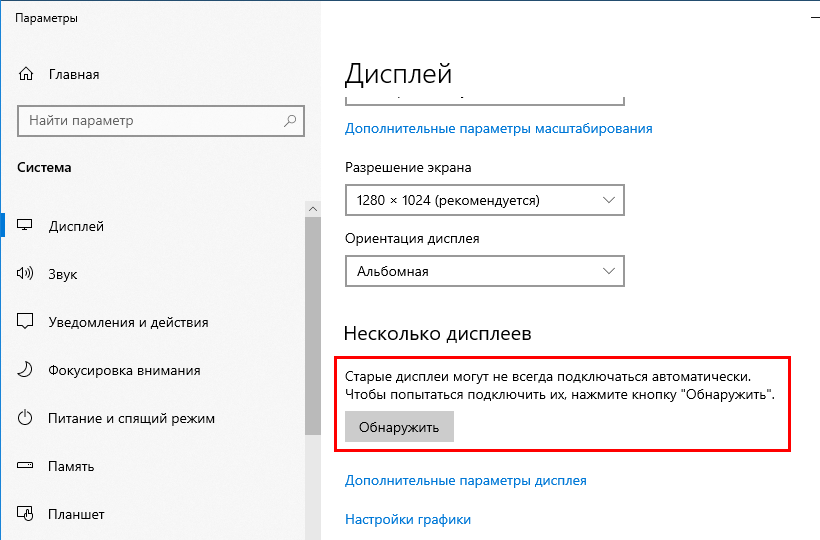Click the Память storage drive icon
This screenshot has width=820, height=540.
click(x=27, y=466)
